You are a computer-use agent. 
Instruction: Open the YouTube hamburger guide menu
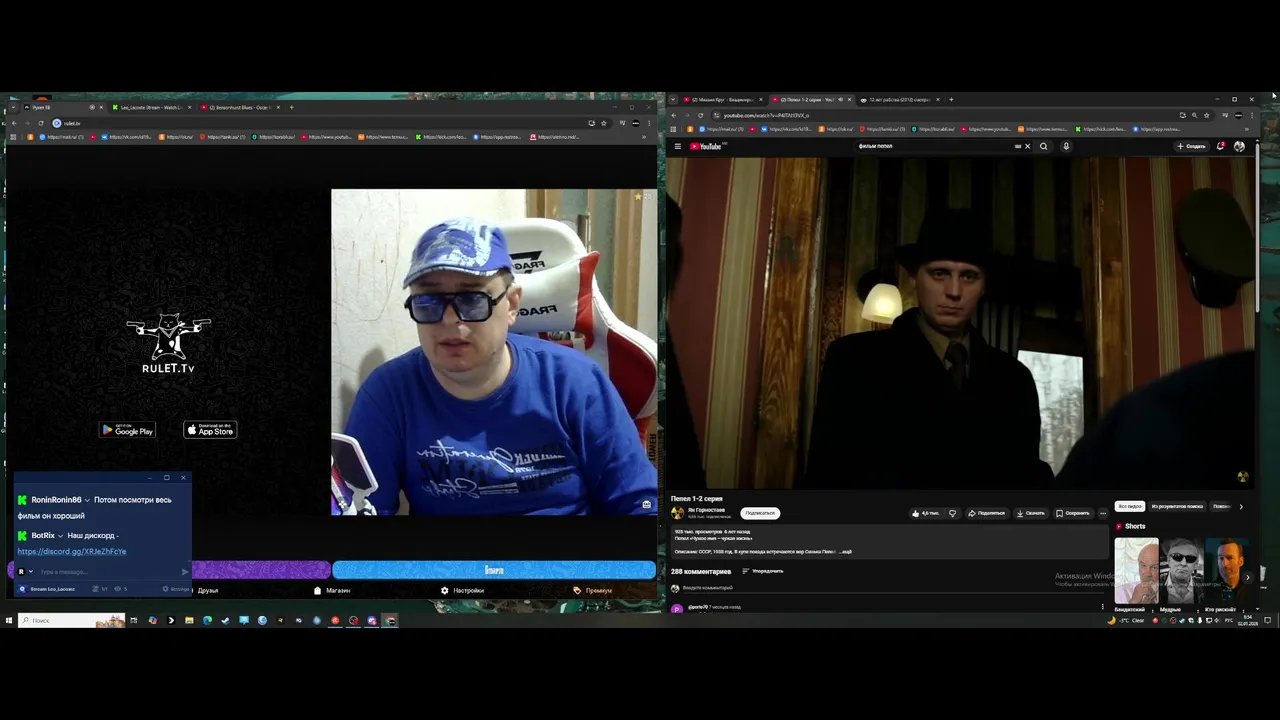pos(677,146)
